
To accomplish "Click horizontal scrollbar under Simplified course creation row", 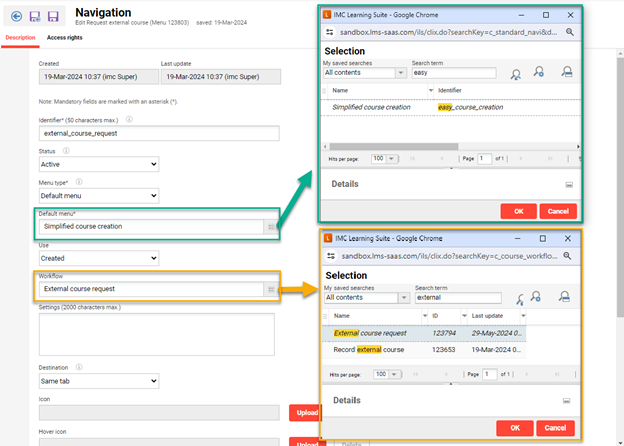I will pos(400,146).
